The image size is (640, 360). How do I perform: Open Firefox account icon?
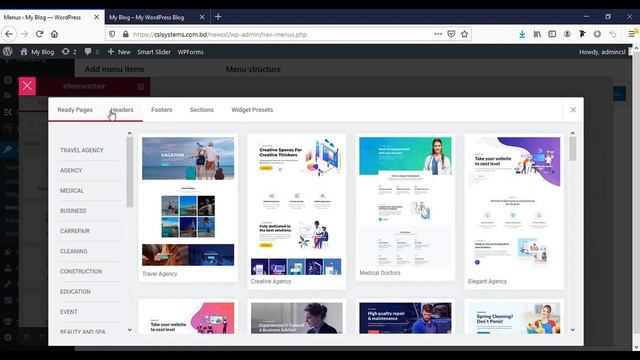tap(567, 34)
